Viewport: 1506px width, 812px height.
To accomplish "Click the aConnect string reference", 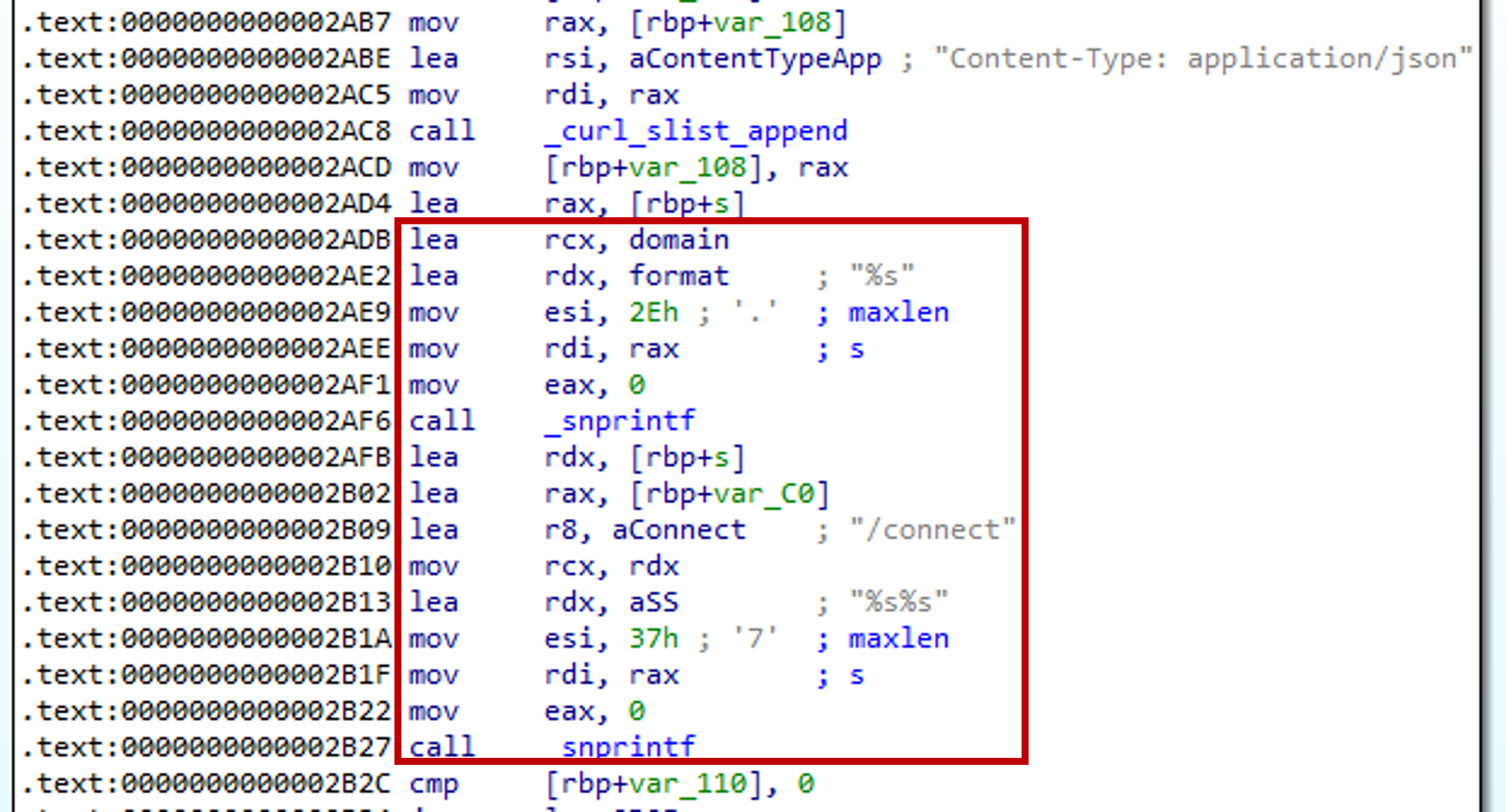I will 678,530.
